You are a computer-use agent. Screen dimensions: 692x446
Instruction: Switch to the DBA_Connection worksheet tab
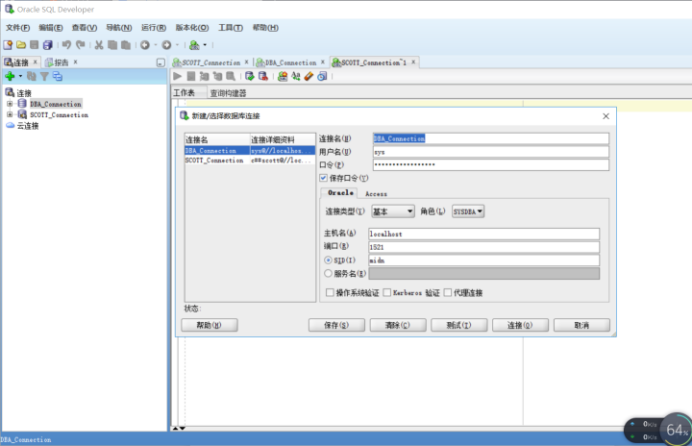[290, 63]
